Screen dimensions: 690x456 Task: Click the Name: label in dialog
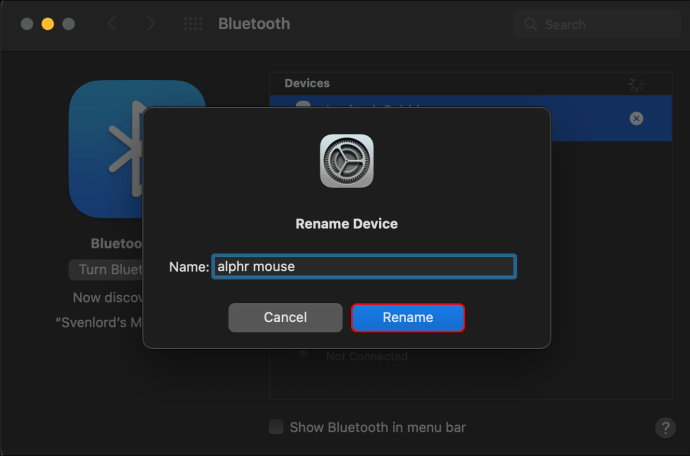click(x=189, y=267)
